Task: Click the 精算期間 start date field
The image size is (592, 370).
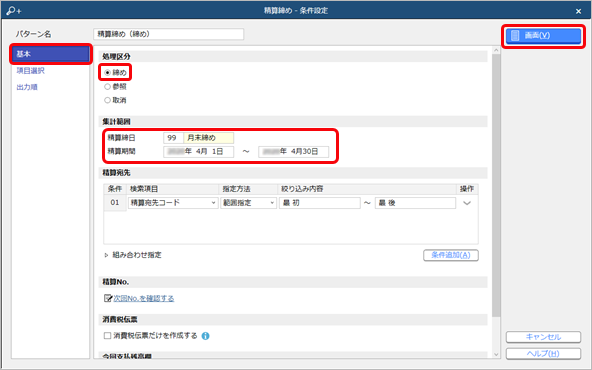Action: point(199,152)
